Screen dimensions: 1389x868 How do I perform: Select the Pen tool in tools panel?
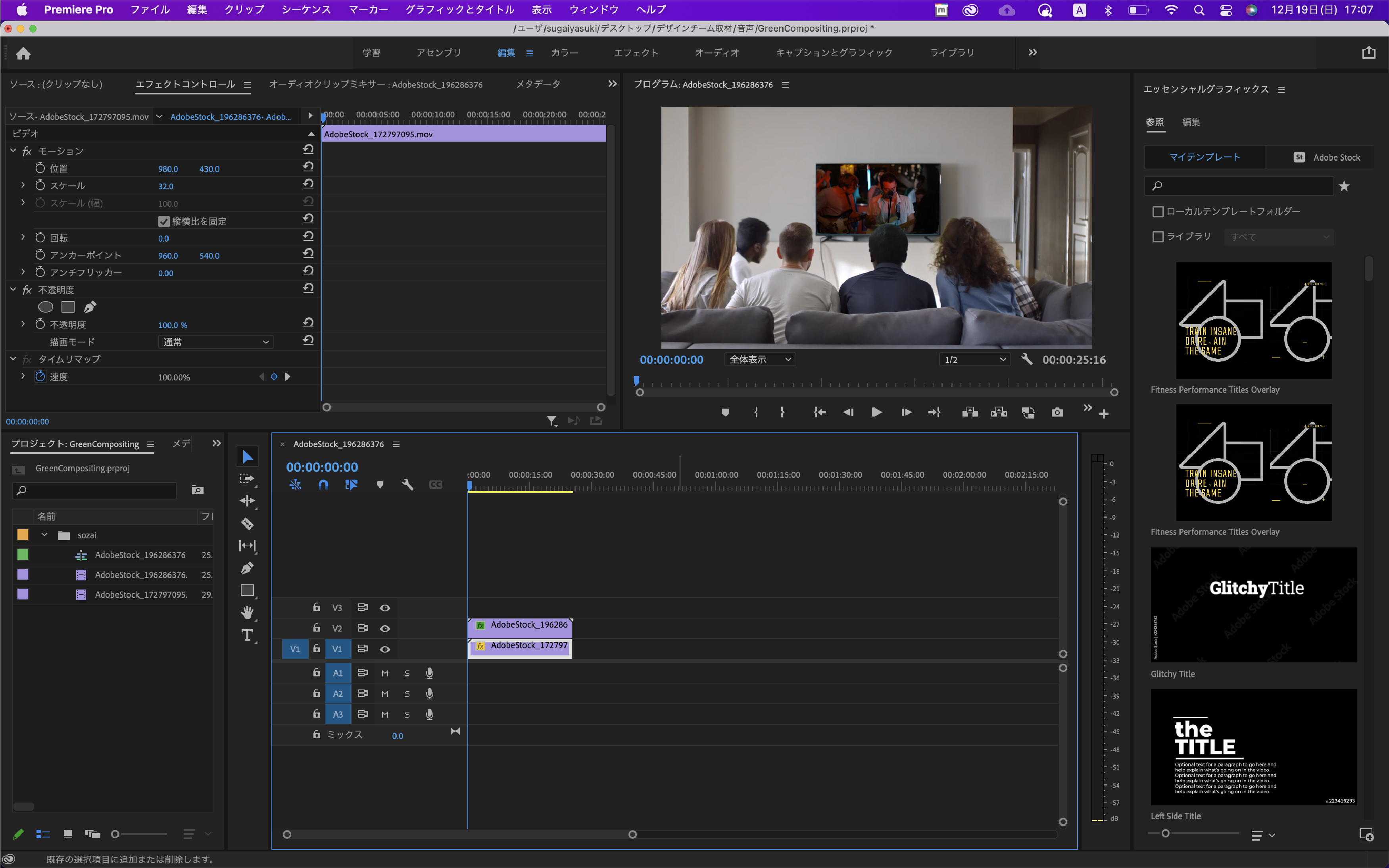(x=248, y=568)
